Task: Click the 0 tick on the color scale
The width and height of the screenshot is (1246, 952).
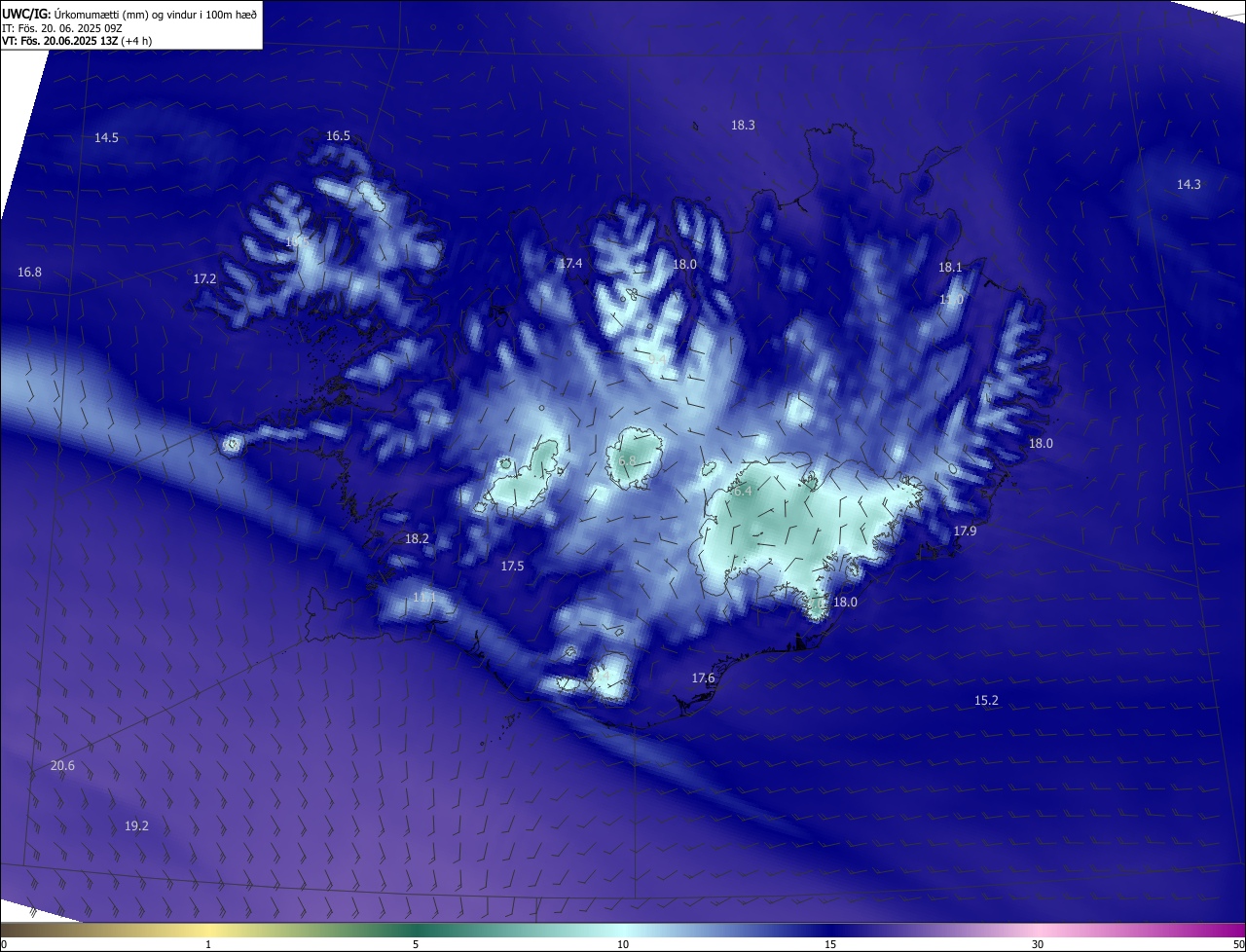Action: 4,944
